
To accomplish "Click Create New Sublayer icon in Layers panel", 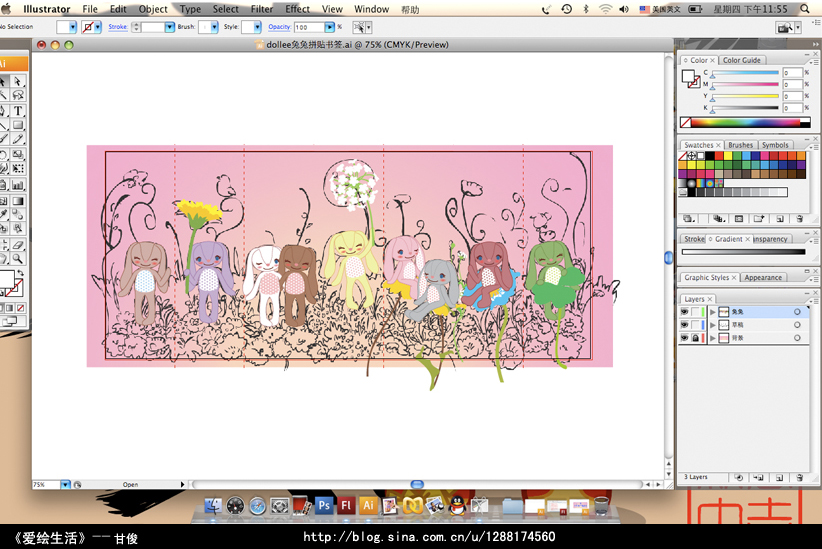I will [758, 477].
